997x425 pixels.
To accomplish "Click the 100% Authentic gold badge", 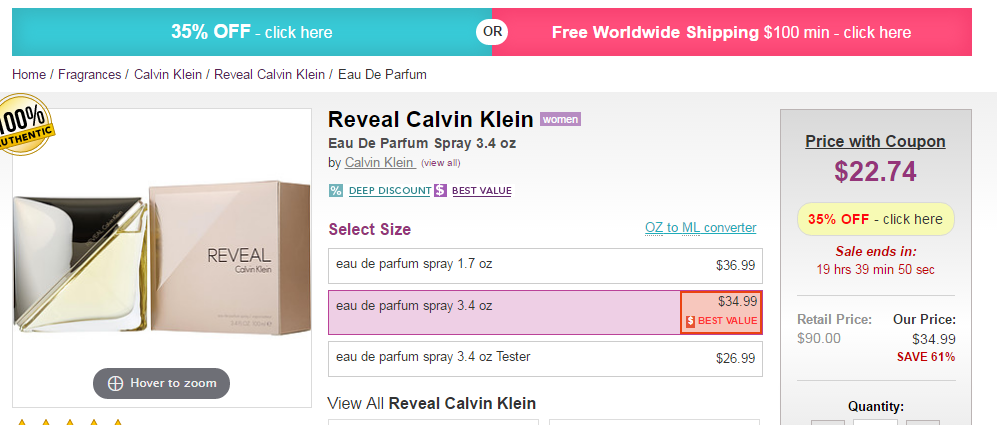I will coord(24,127).
